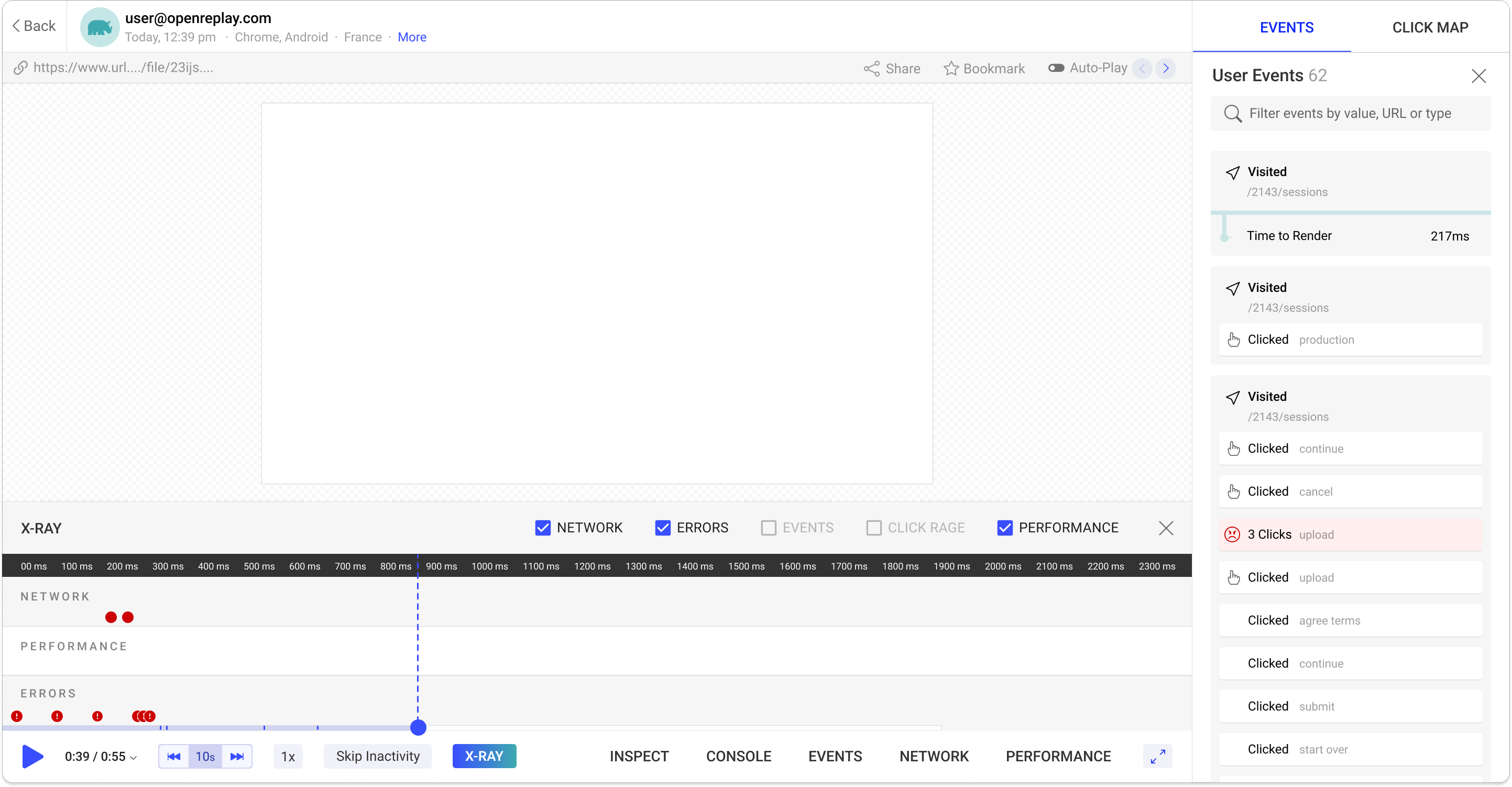Click the 1x playback speed dropdown
This screenshot has width=1512, height=787.
288,756
